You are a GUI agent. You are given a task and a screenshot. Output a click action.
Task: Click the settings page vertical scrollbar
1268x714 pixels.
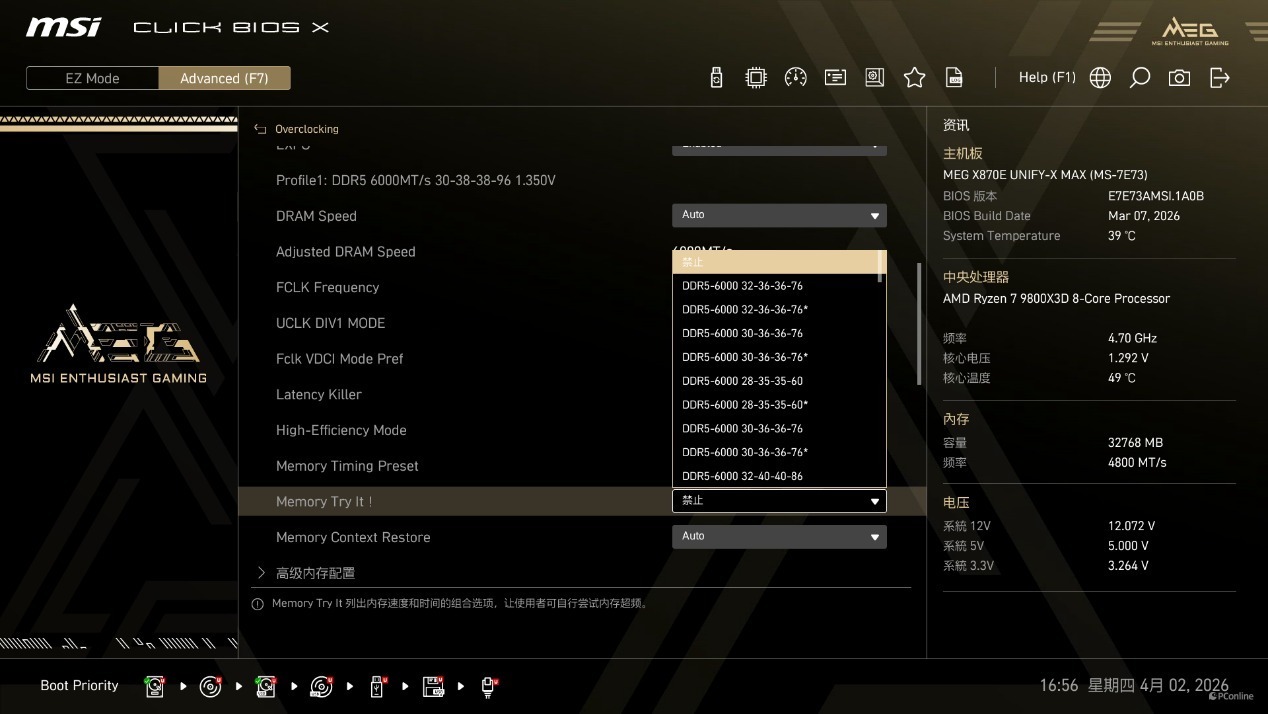[x=919, y=324]
